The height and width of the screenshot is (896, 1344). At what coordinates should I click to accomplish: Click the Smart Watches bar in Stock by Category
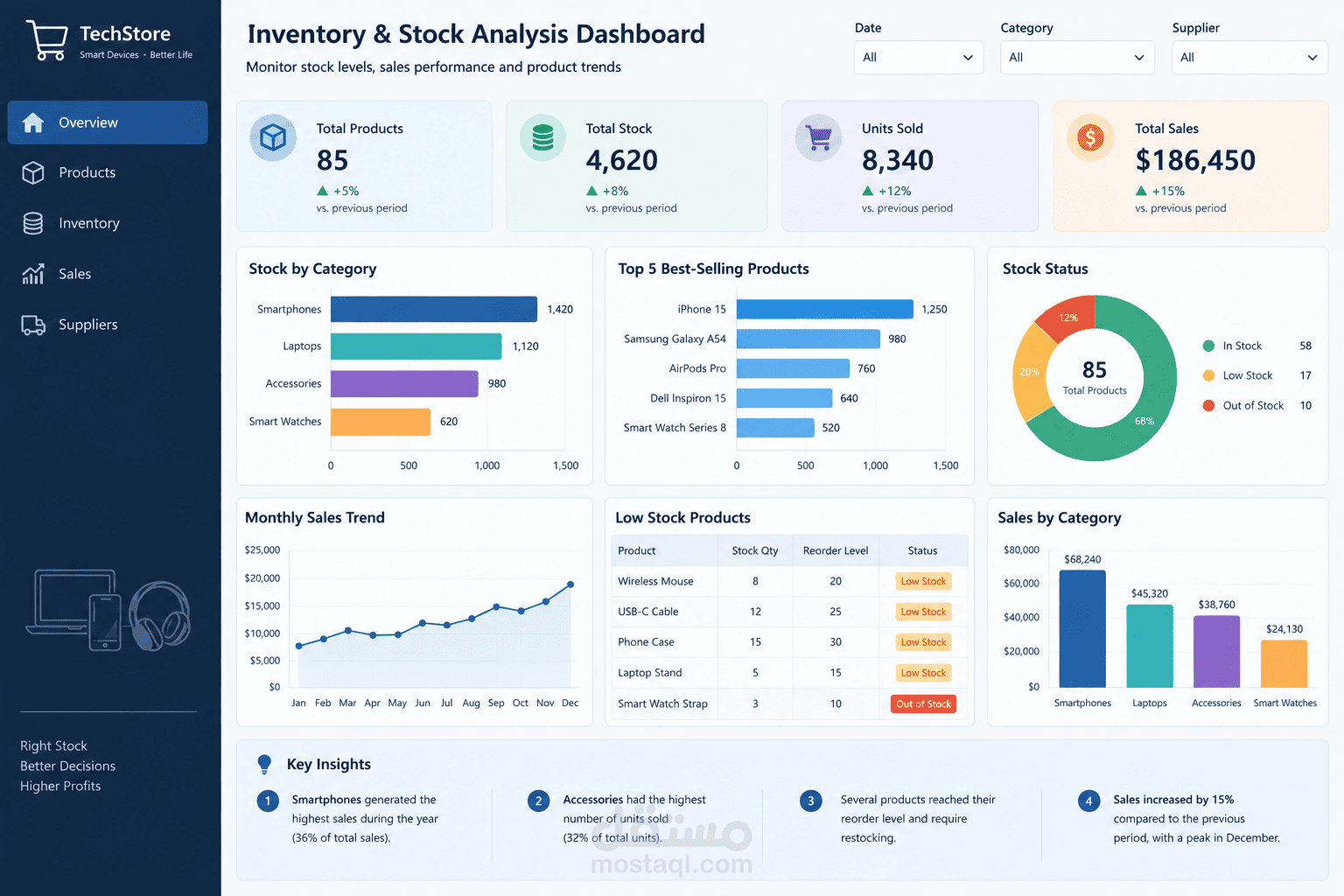pos(381,422)
